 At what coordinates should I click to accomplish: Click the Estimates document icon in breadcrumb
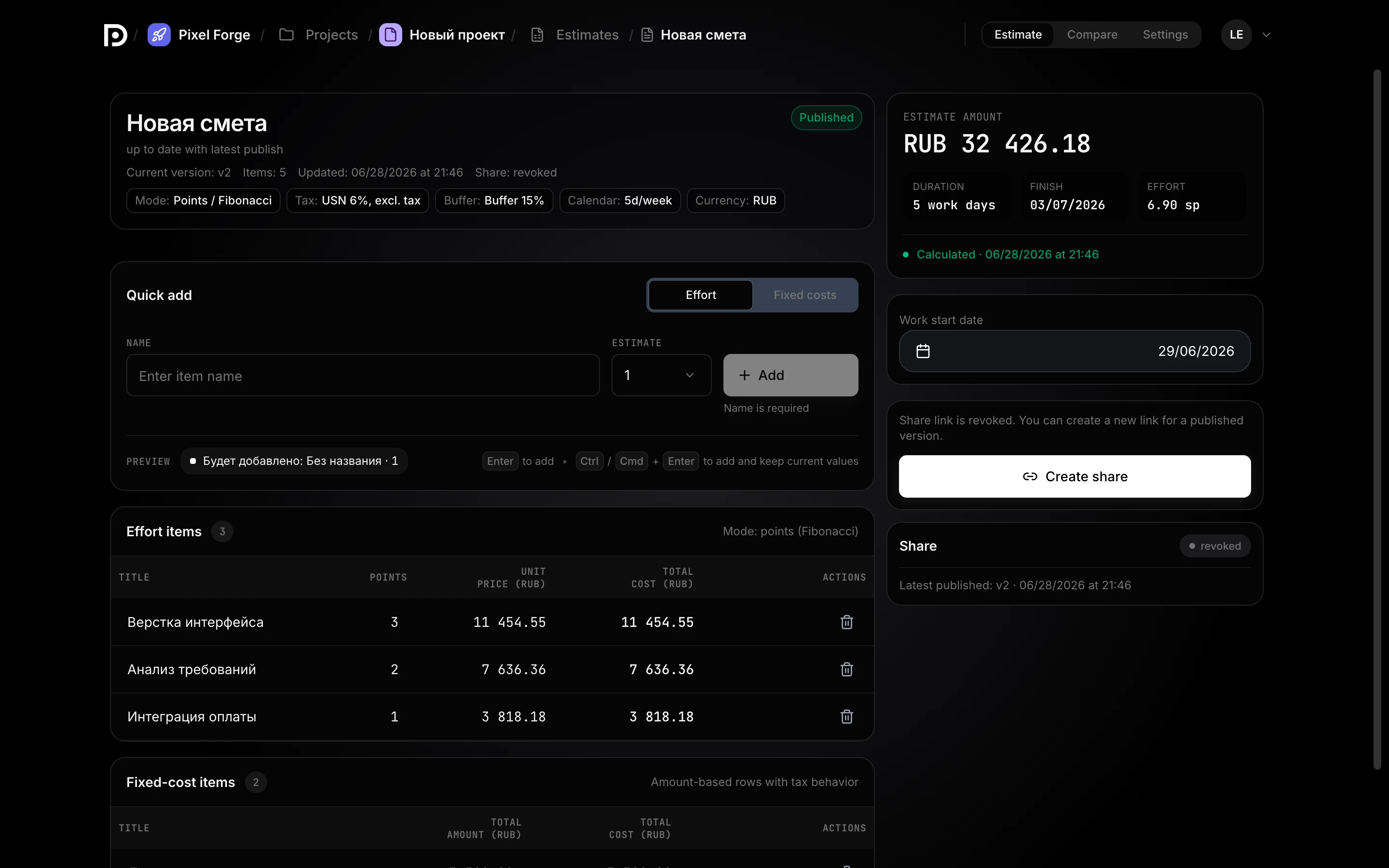(x=537, y=35)
